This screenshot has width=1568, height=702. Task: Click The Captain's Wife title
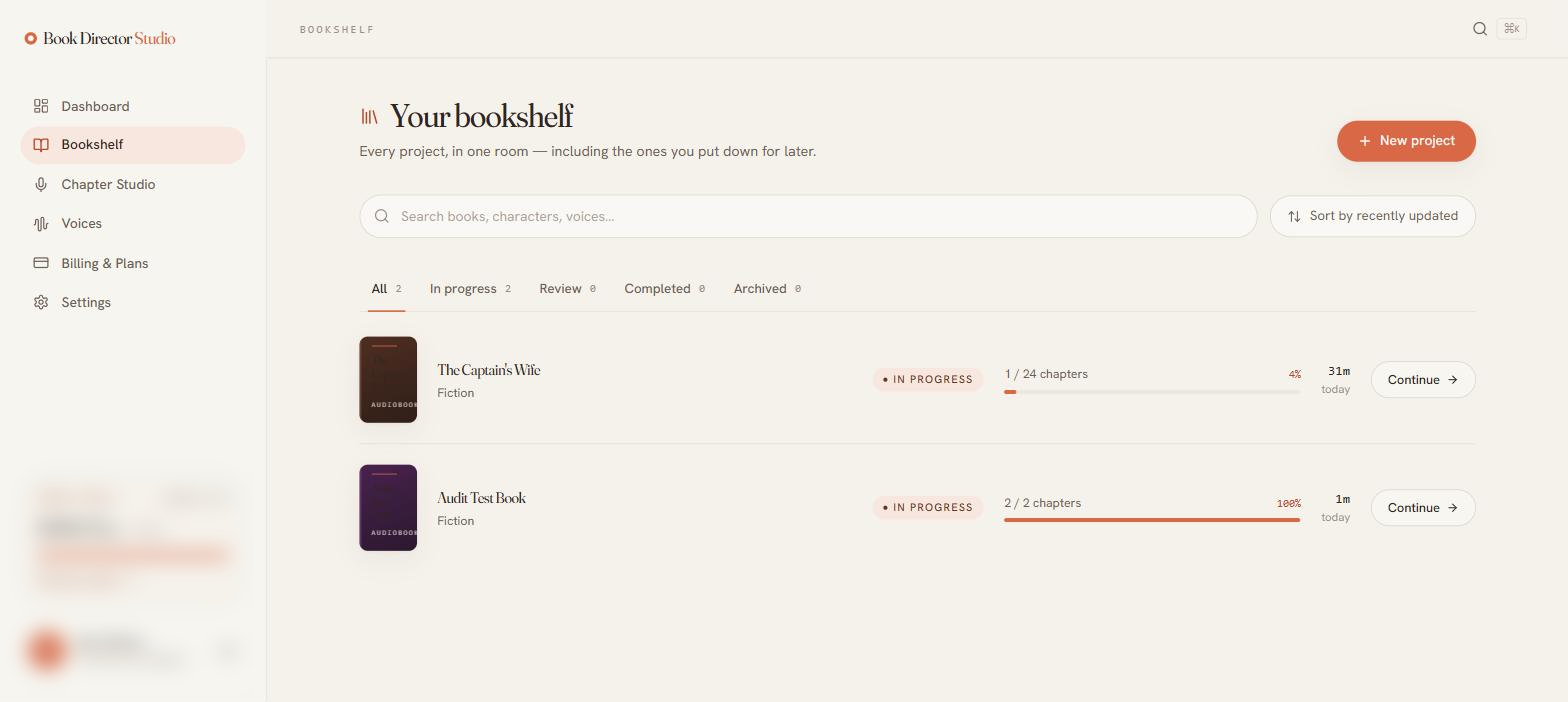(x=489, y=370)
